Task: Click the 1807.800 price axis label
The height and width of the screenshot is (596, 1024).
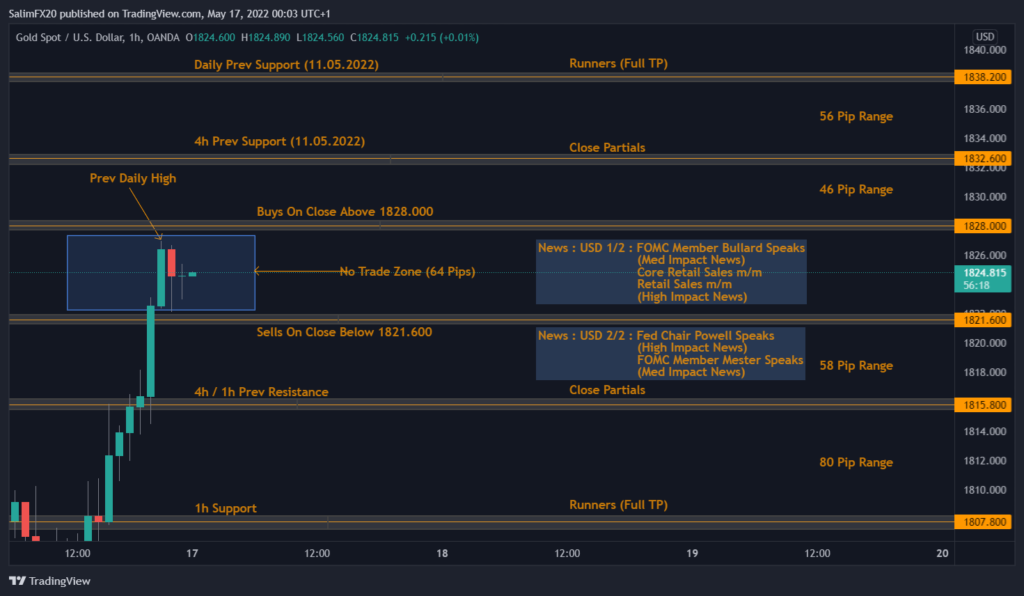Action: (985, 522)
